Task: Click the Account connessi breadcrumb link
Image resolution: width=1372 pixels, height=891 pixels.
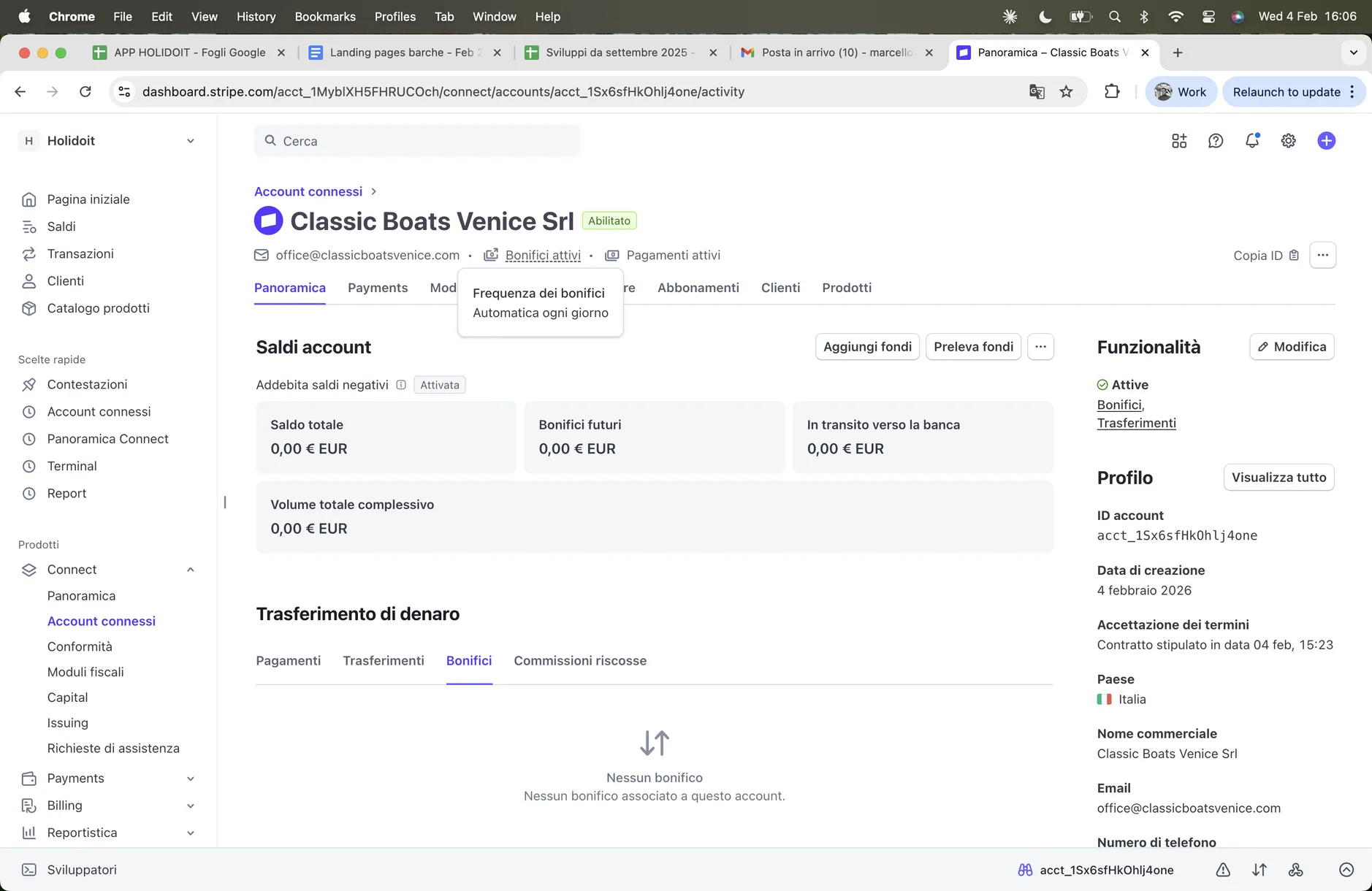Action: (x=308, y=191)
